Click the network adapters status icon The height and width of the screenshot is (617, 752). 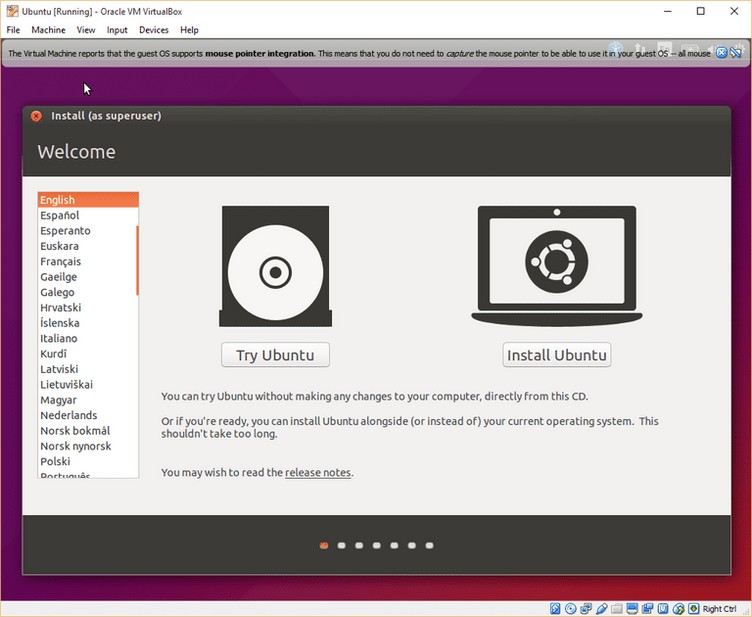click(586, 608)
